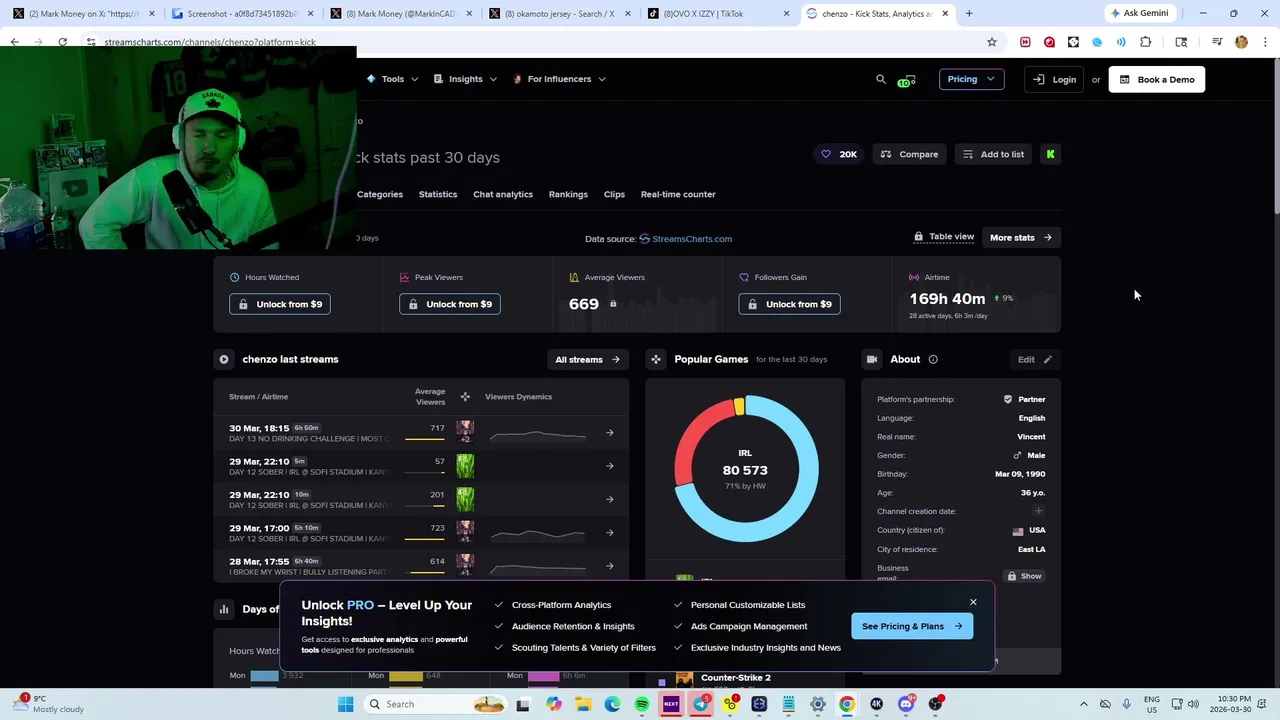The height and width of the screenshot is (720, 1280).
Task: Go back with the browser back arrow
Action: coord(15,42)
